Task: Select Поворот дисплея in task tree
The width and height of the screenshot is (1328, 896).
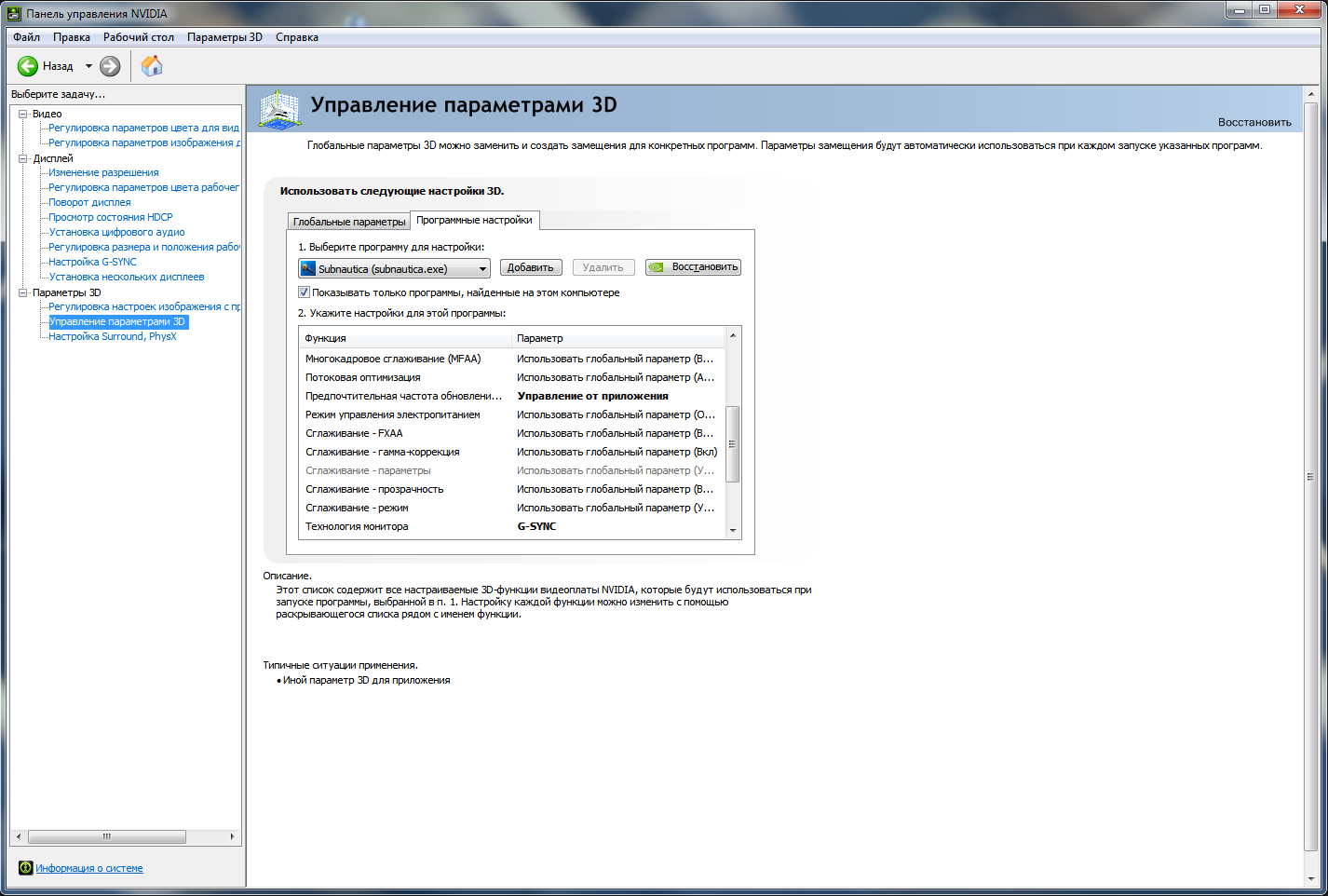Action: click(89, 202)
